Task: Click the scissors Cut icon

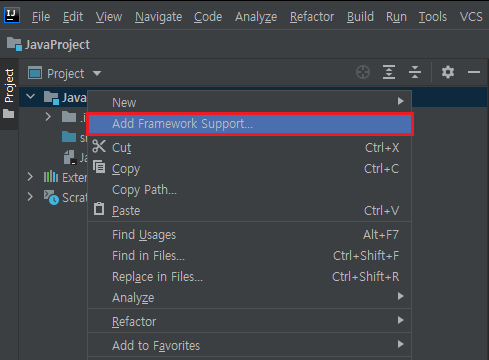Action: pyautogui.click(x=99, y=146)
